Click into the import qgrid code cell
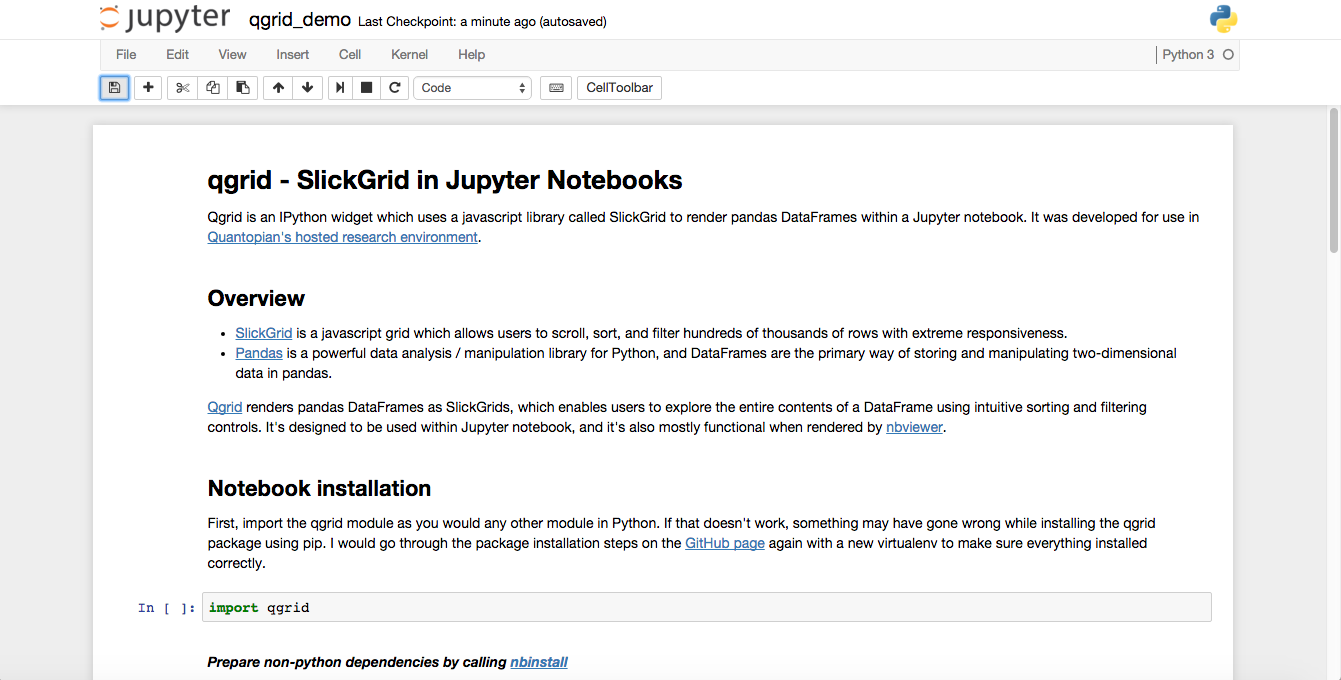Screen dimensions: 1341x680 point(707,607)
